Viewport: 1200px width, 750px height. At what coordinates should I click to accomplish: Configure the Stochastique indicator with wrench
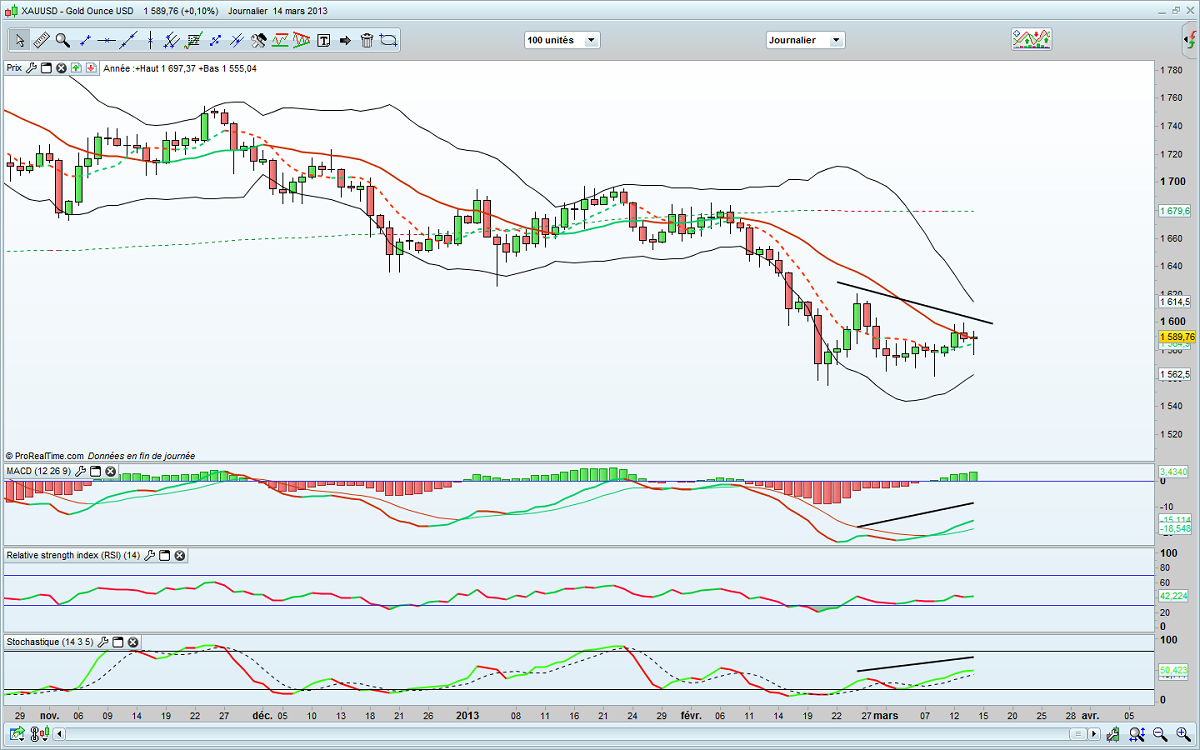tap(100, 642)
